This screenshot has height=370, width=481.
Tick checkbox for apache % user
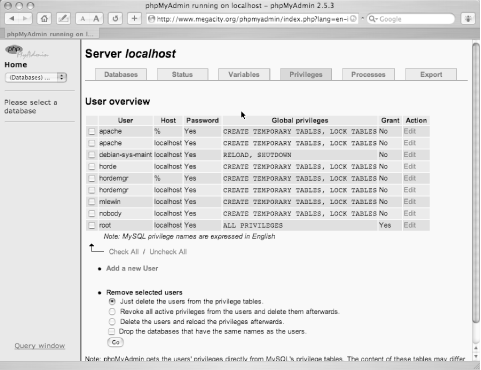(92, 132)
